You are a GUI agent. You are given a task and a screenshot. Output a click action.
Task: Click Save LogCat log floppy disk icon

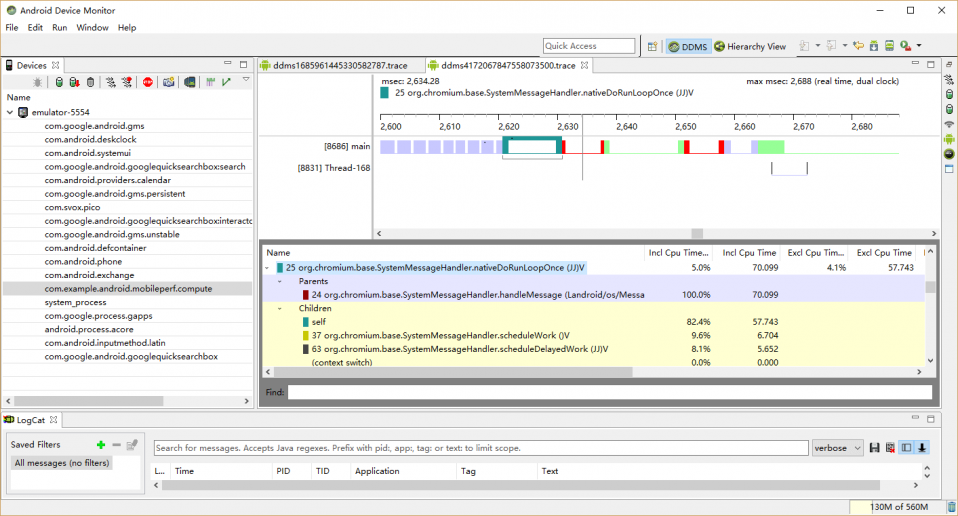pyautogui.click(x=874, y=448)
